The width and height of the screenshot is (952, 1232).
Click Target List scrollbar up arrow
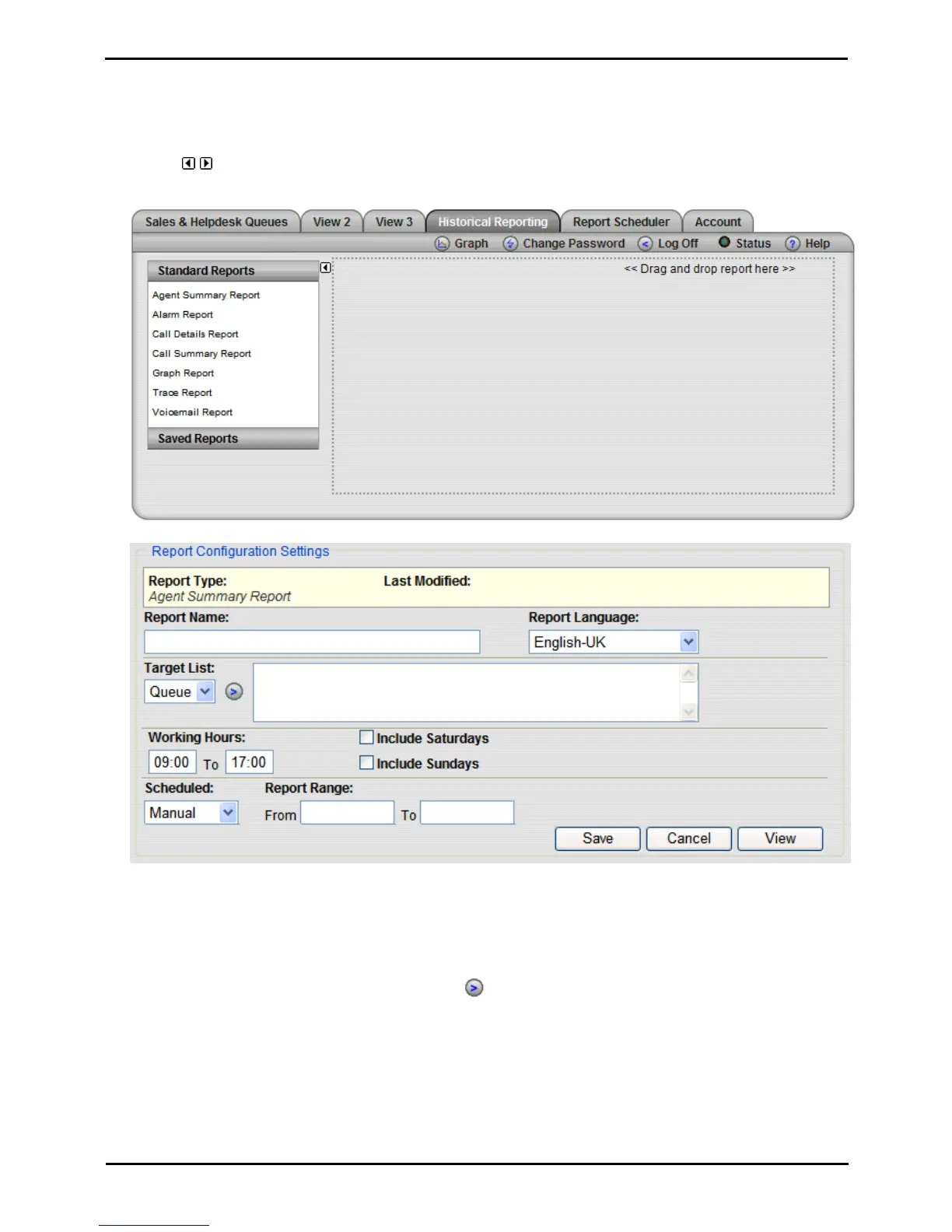[x=688, y=673]
